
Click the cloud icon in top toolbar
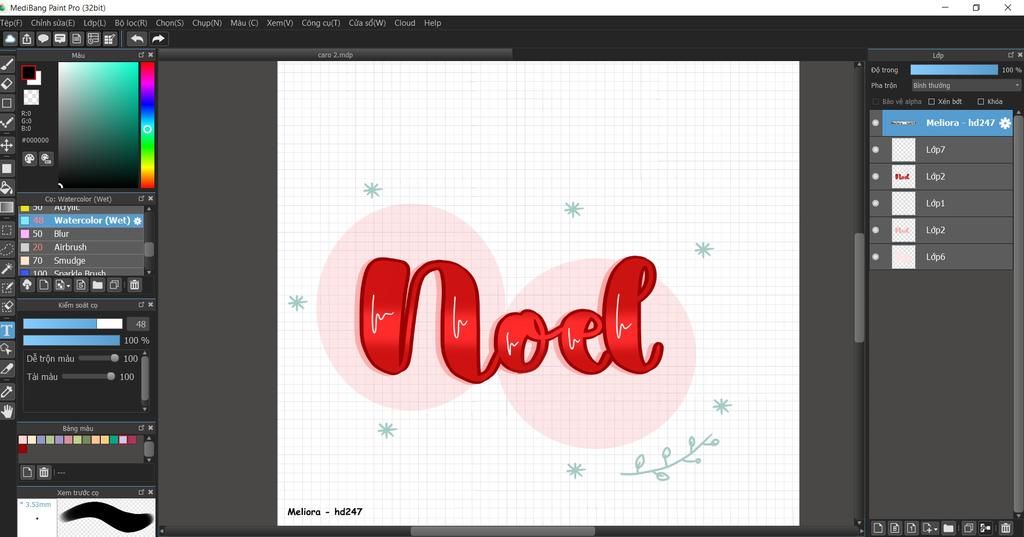coord(10,39)
